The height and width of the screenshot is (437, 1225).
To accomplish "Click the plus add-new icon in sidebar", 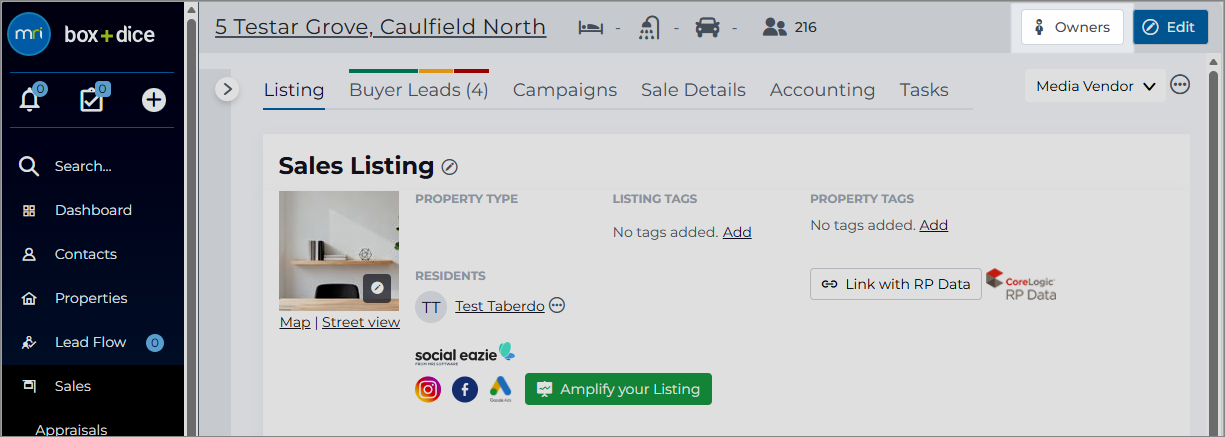I will tap(153, 99).
